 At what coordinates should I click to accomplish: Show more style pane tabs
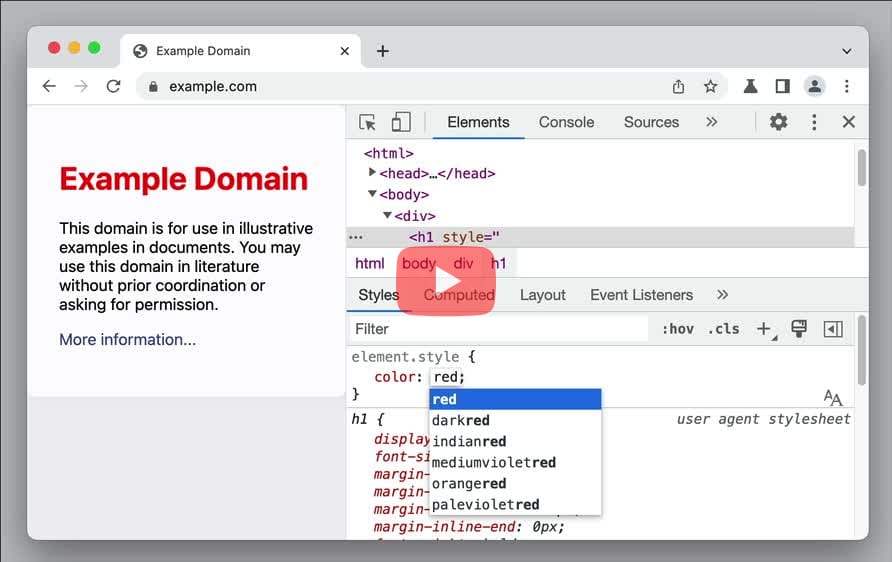[722, 295]
